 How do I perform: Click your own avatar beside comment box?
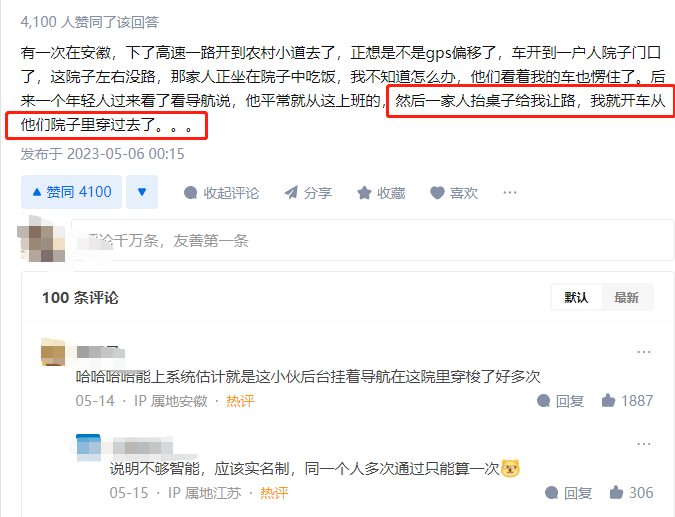(x=42, y=240)
